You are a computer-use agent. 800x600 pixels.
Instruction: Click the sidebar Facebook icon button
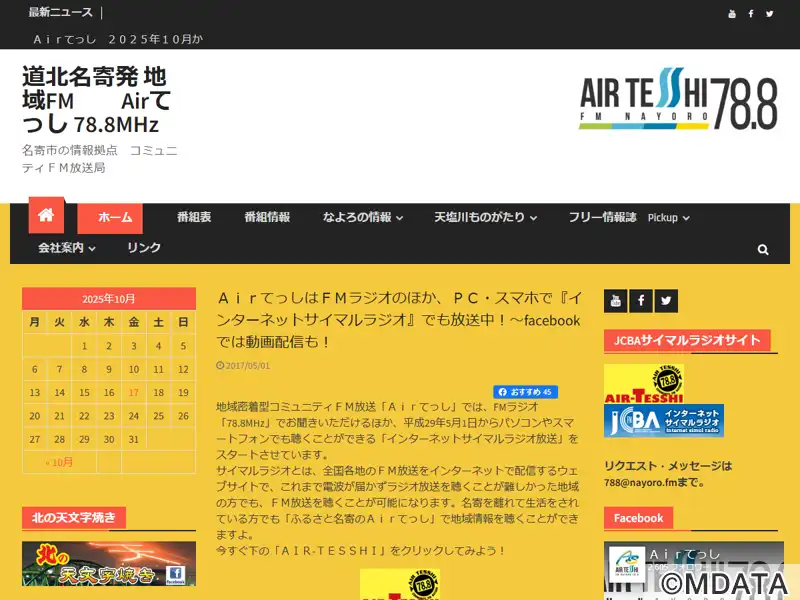[641, 300]
